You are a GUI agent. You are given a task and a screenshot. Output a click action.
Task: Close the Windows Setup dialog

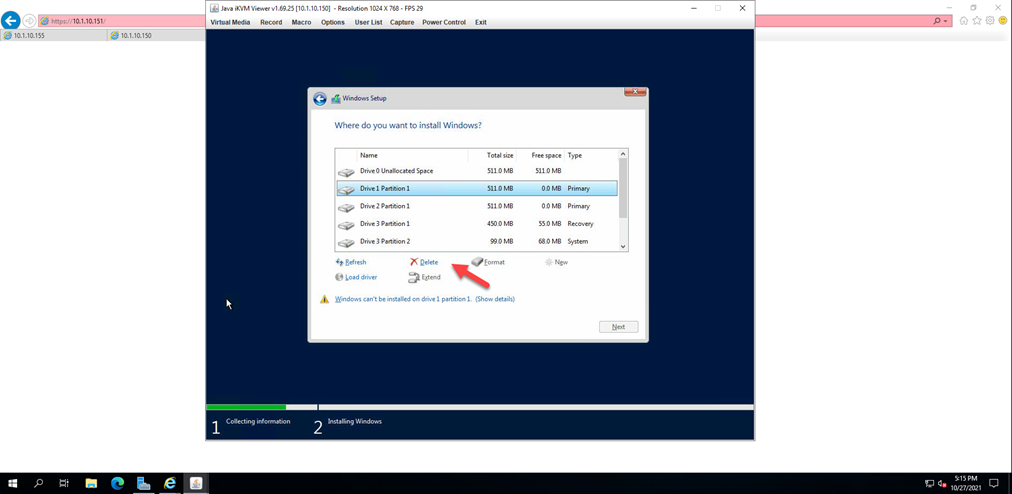(636, 92)
